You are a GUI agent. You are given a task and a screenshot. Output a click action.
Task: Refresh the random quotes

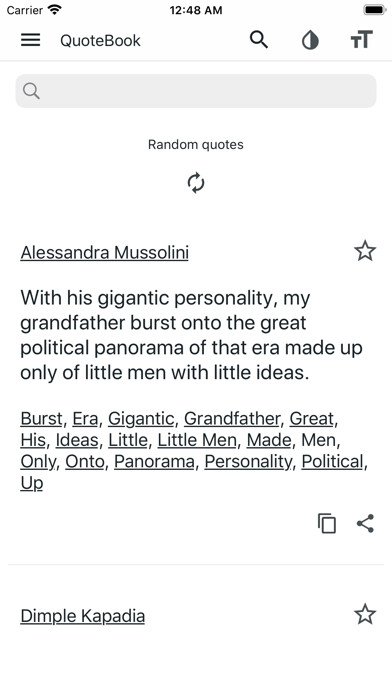pos(196,183)
